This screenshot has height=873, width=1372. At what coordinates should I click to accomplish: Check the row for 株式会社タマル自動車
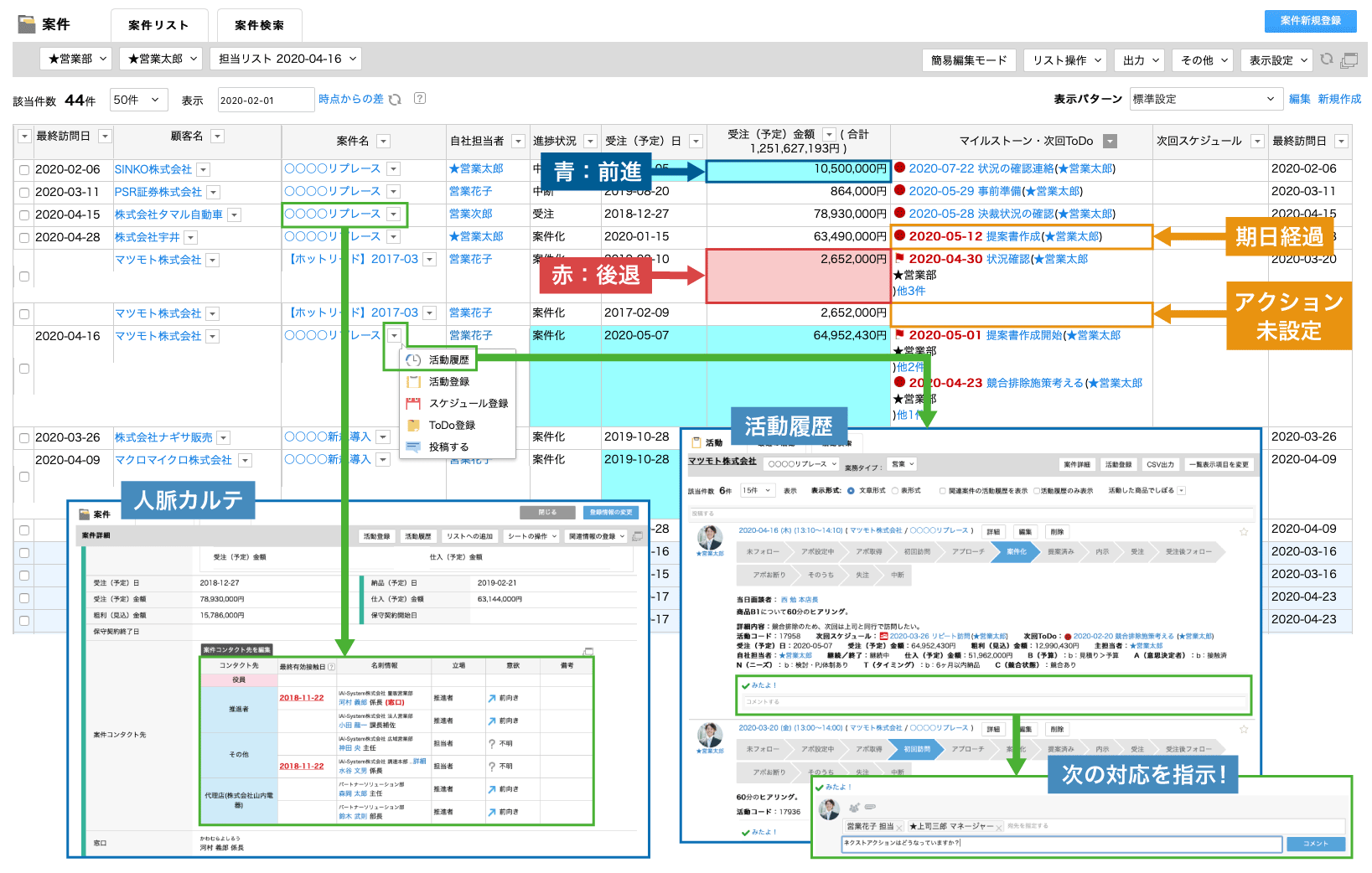click(x=24, y=215)
